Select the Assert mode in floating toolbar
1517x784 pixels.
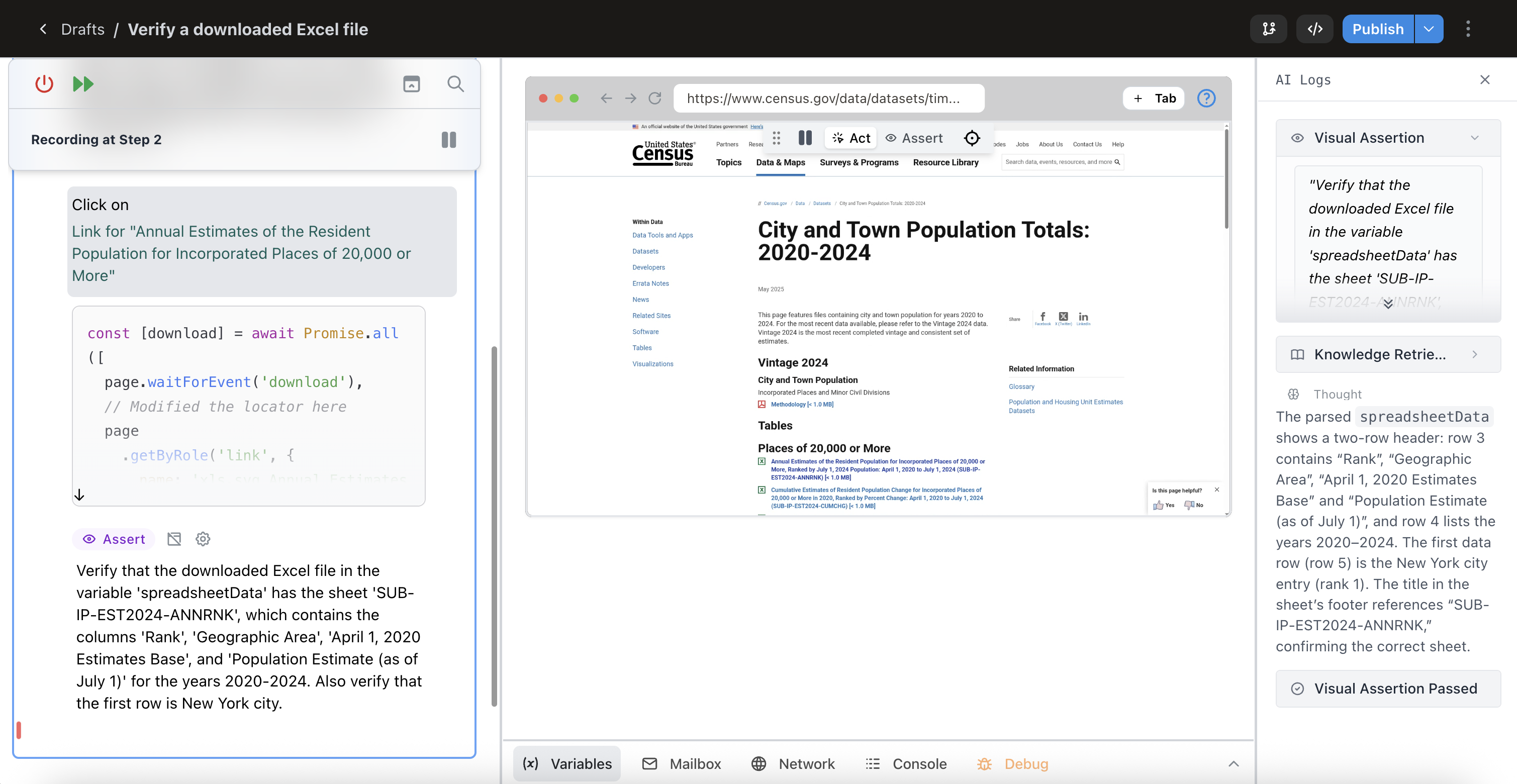914,138
